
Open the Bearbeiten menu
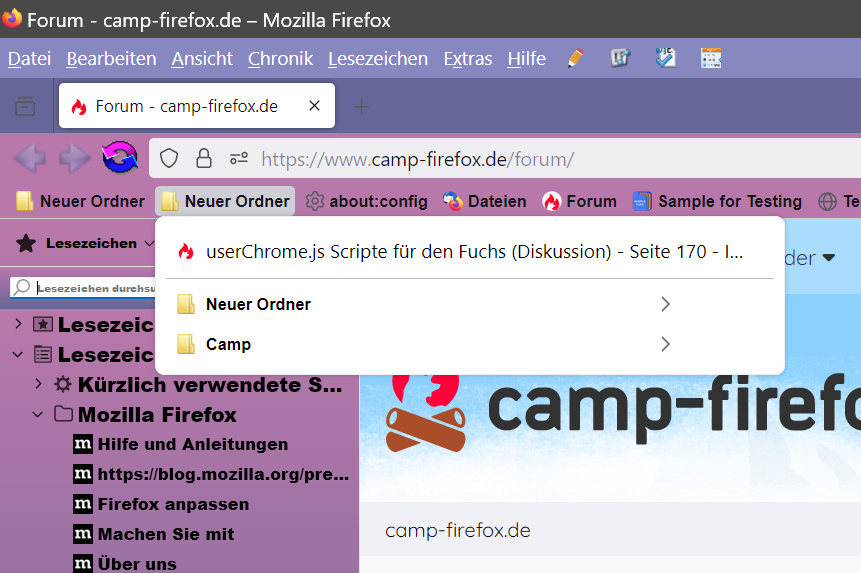pos(111,58)
